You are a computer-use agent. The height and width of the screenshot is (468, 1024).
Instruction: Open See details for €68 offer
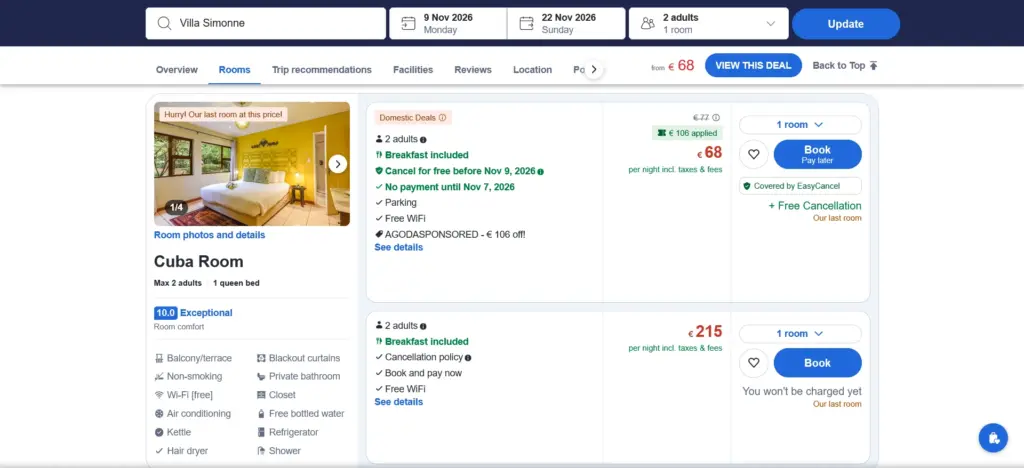398,247
